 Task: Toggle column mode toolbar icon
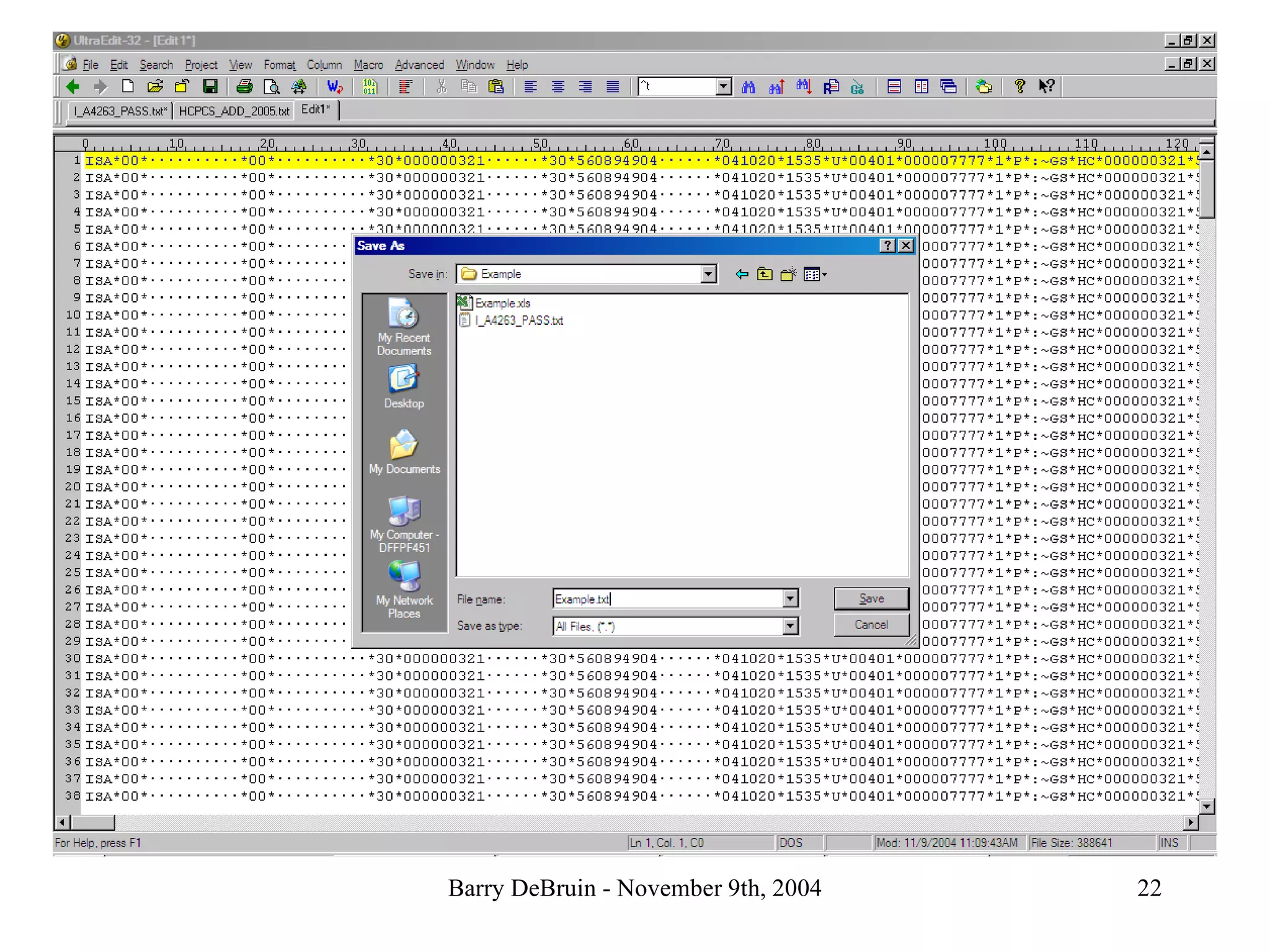click(x=406, y=87)
